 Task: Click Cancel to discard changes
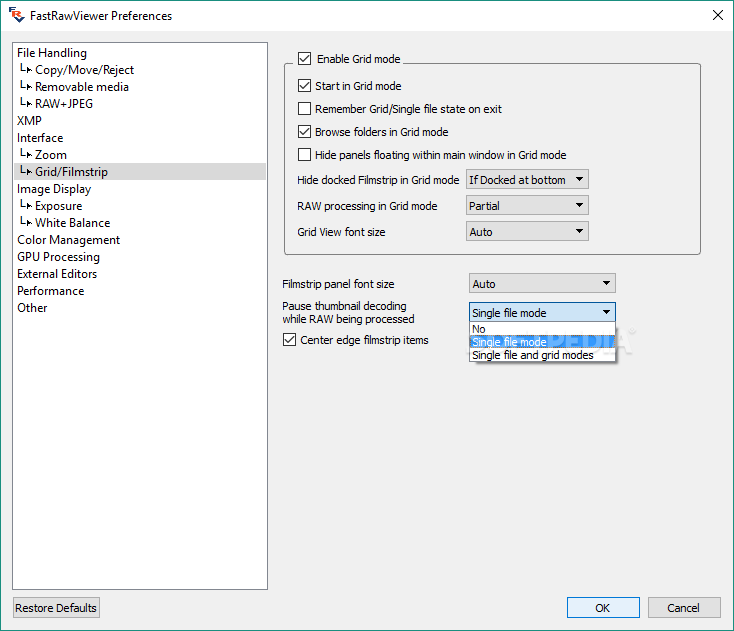coord(684,608)
